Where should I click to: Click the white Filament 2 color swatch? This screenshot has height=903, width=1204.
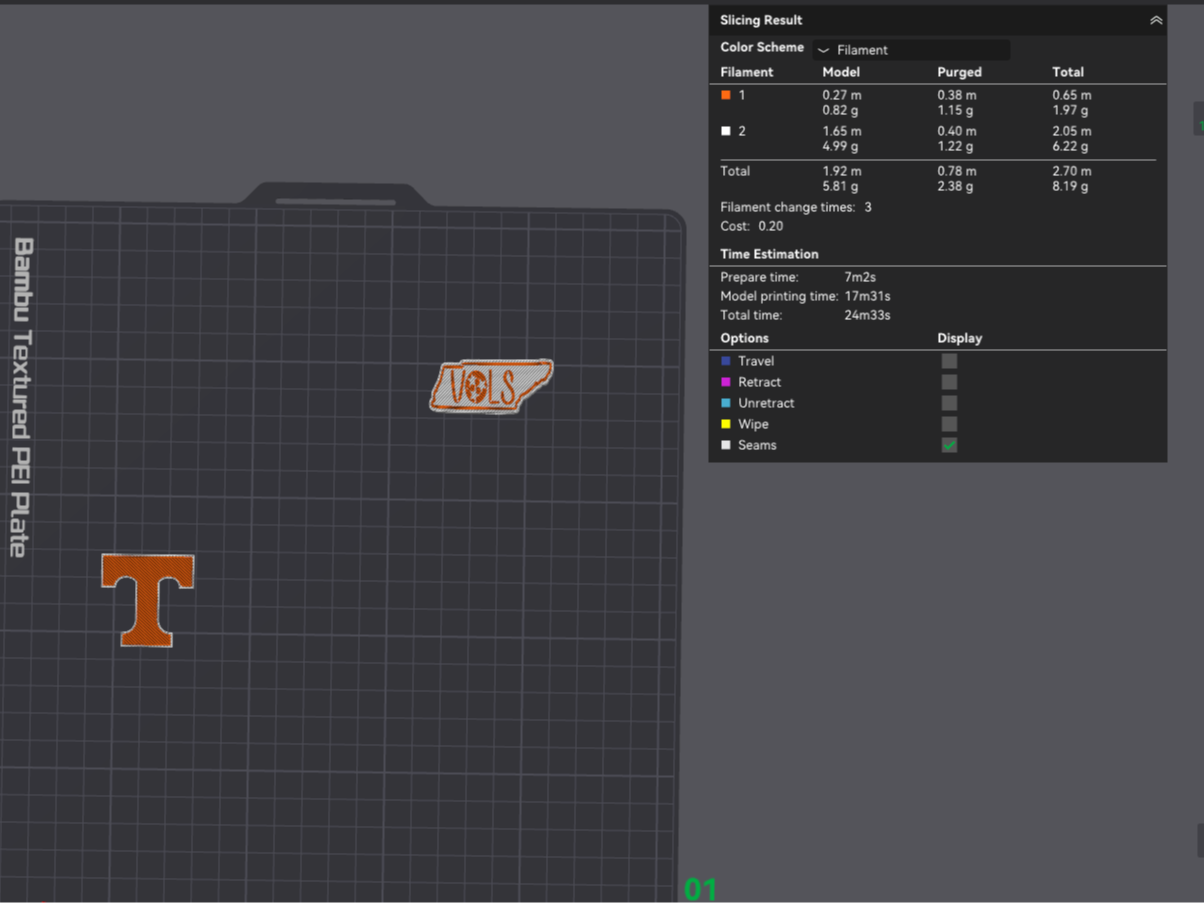click(x=726, y=131)
